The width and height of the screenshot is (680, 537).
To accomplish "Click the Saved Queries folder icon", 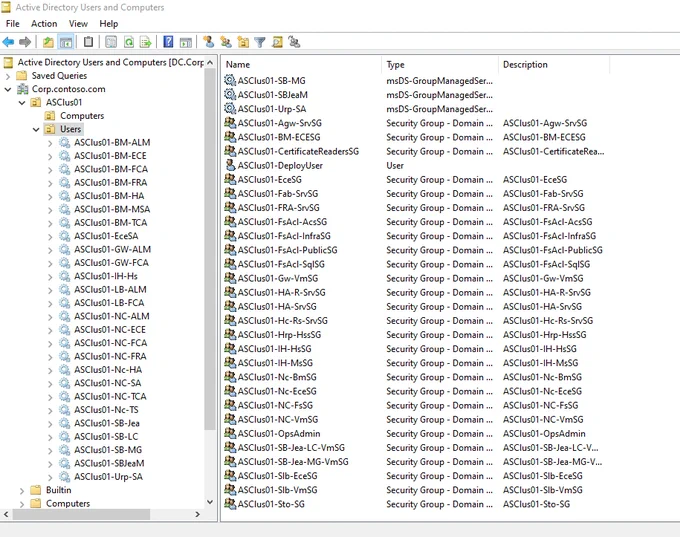I will point(22,75).
